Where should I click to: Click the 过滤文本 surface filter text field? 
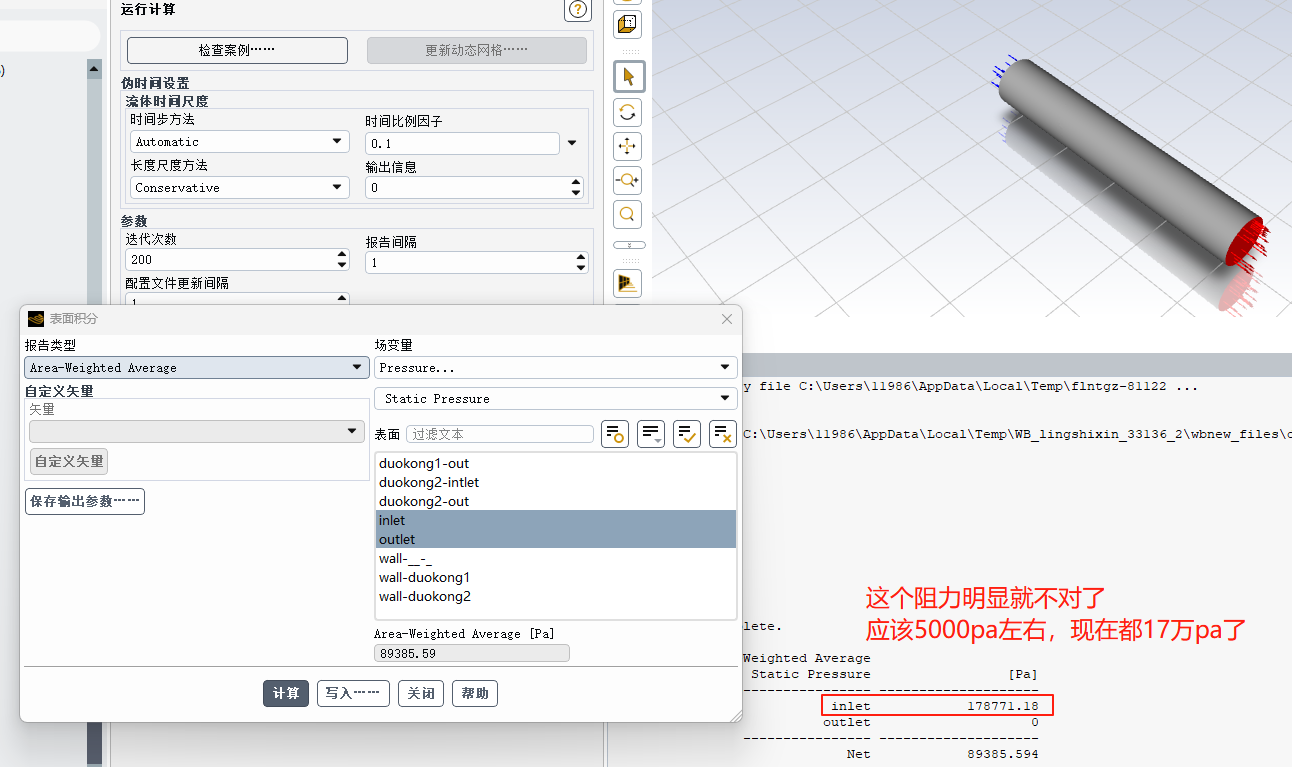[x=499, y=434]
